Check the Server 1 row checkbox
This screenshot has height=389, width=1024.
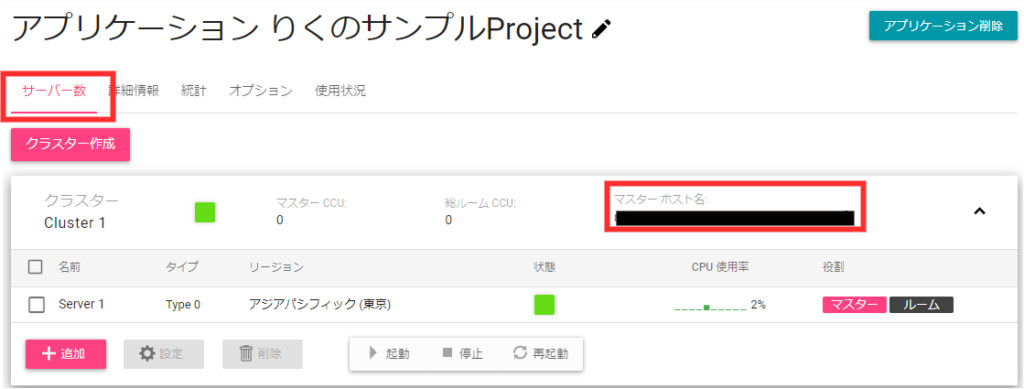pos(37,305)
